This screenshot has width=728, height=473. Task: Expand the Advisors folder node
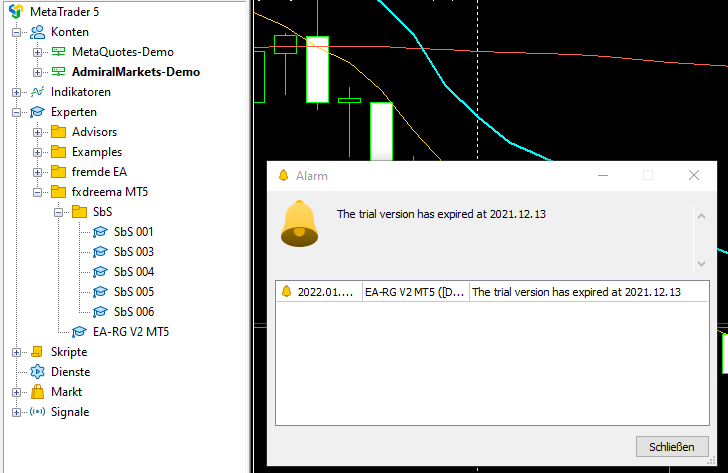pyautogui.click(x=37, y=132)
